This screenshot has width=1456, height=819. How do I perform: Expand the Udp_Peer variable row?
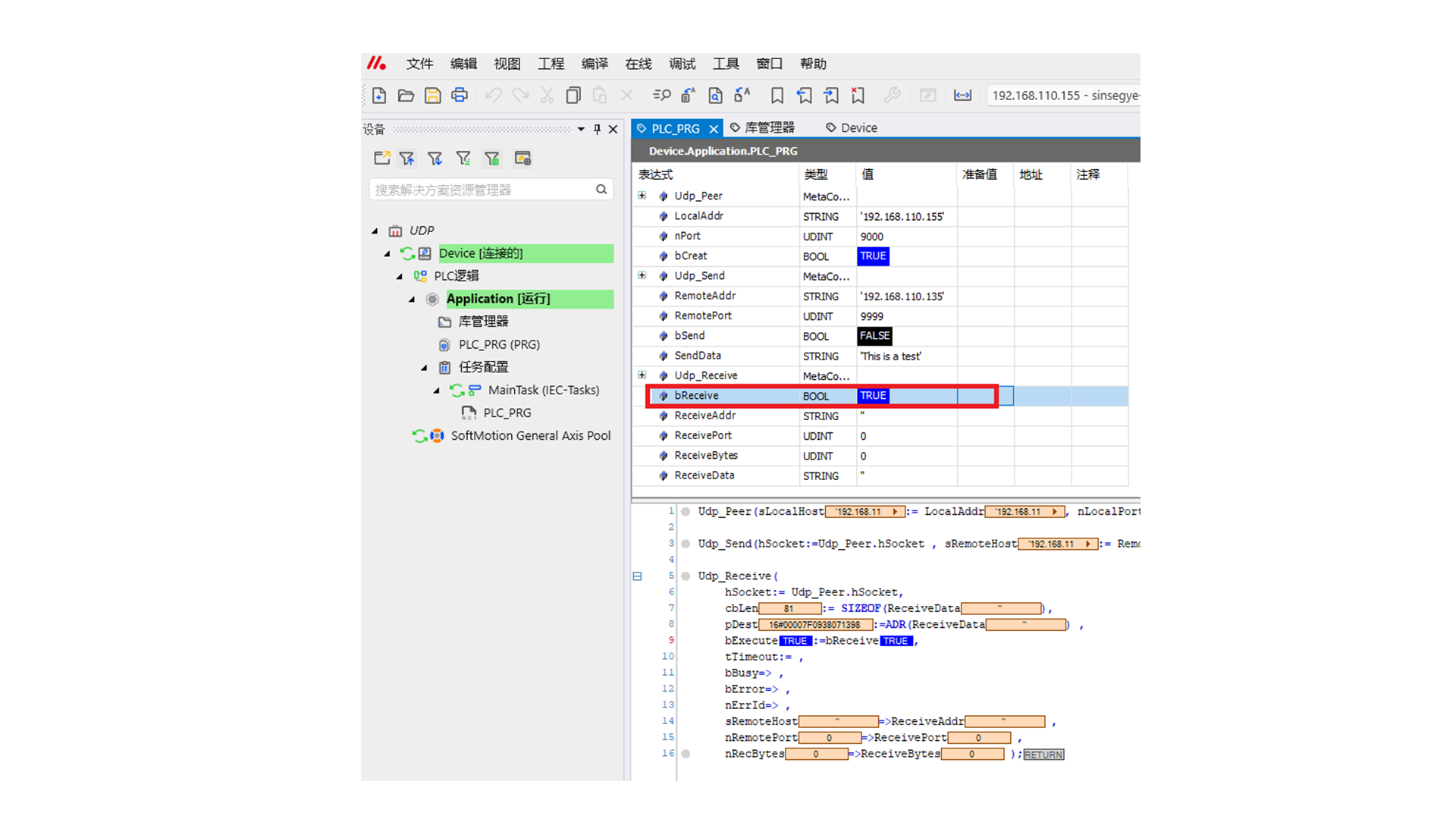pyautogui.click(x=642, y=196)
